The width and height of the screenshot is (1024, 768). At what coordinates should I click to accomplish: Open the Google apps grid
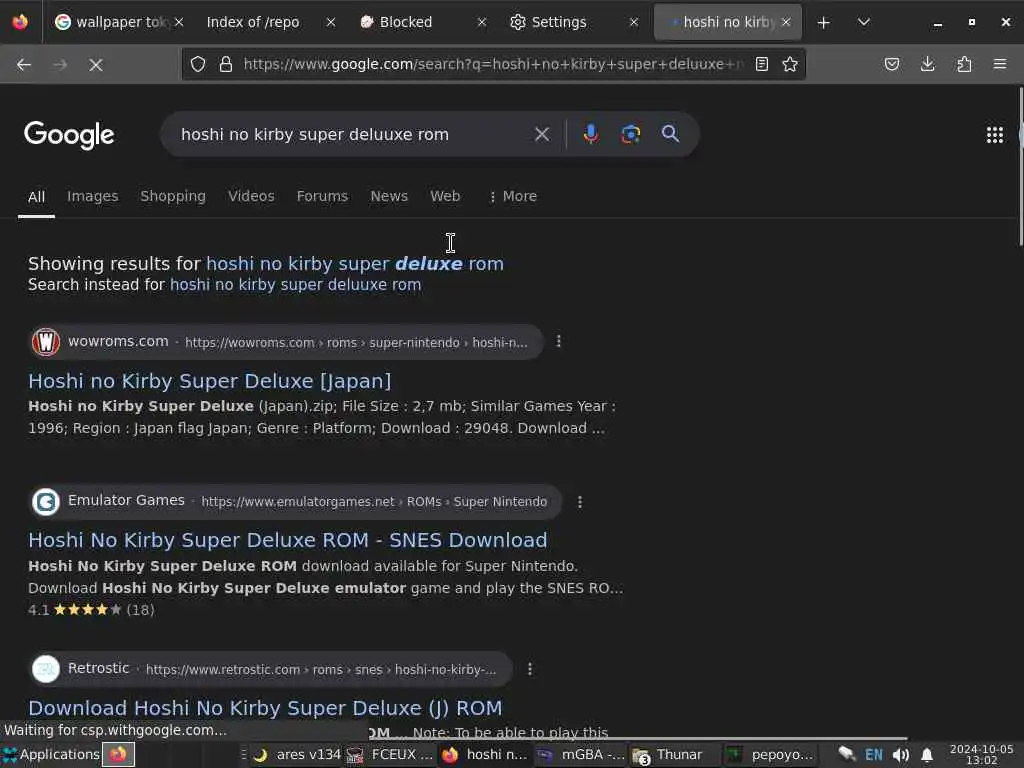995,135
